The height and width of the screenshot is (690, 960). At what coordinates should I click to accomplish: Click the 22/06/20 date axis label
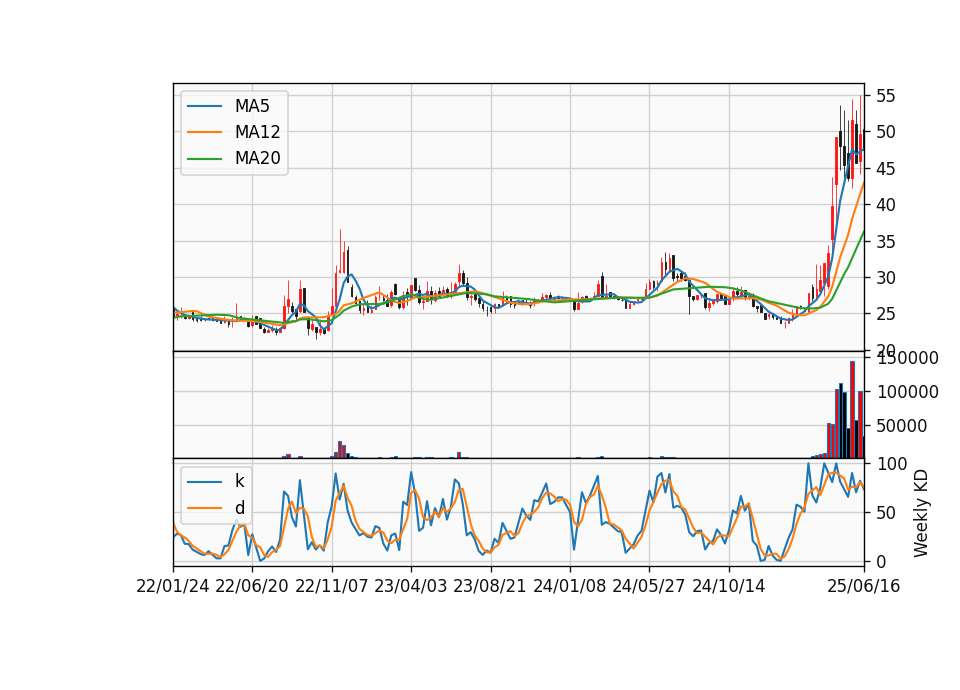[252, 586]
